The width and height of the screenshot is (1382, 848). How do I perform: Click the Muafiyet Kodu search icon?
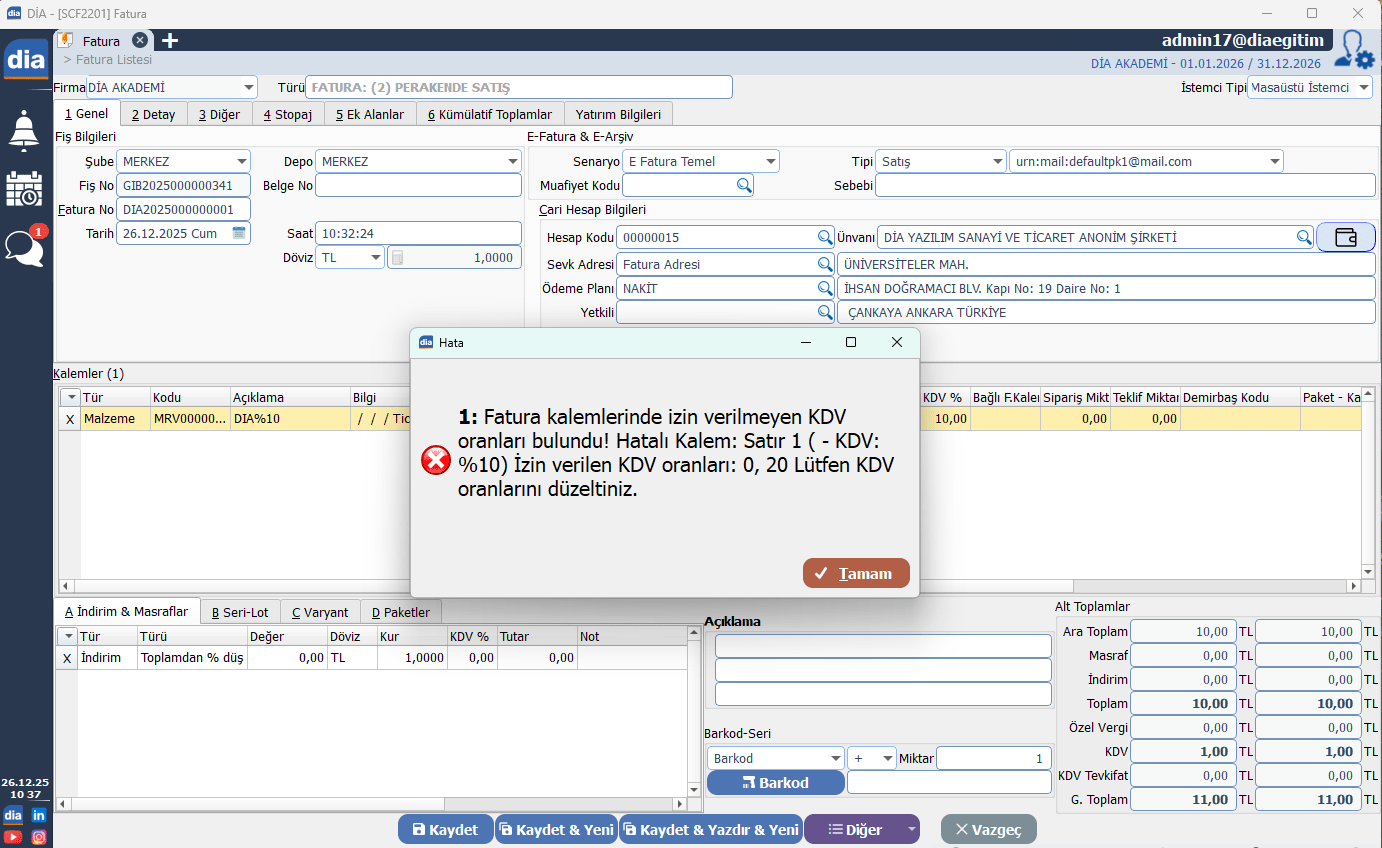click(744, 185)
